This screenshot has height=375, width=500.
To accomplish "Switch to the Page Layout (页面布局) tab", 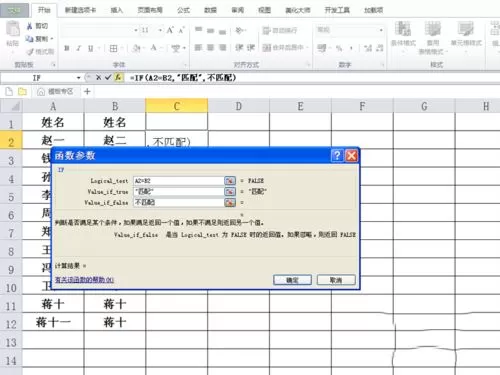I will coord(150,10).
